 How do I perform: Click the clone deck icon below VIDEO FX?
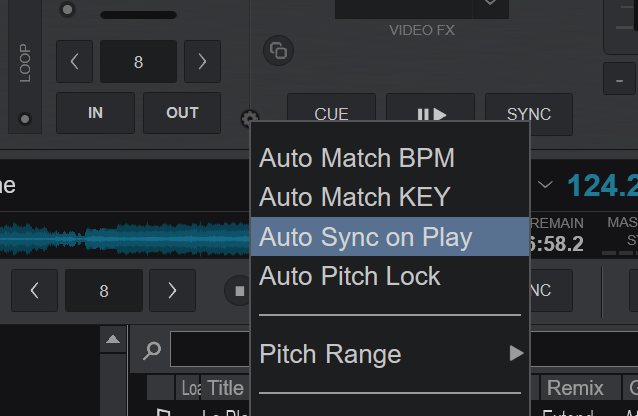click(278, 51)
